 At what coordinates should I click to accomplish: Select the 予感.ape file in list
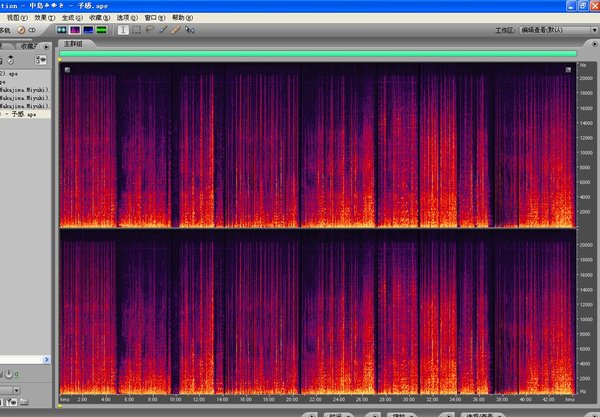pyautogui.click(x=20, y=114)
